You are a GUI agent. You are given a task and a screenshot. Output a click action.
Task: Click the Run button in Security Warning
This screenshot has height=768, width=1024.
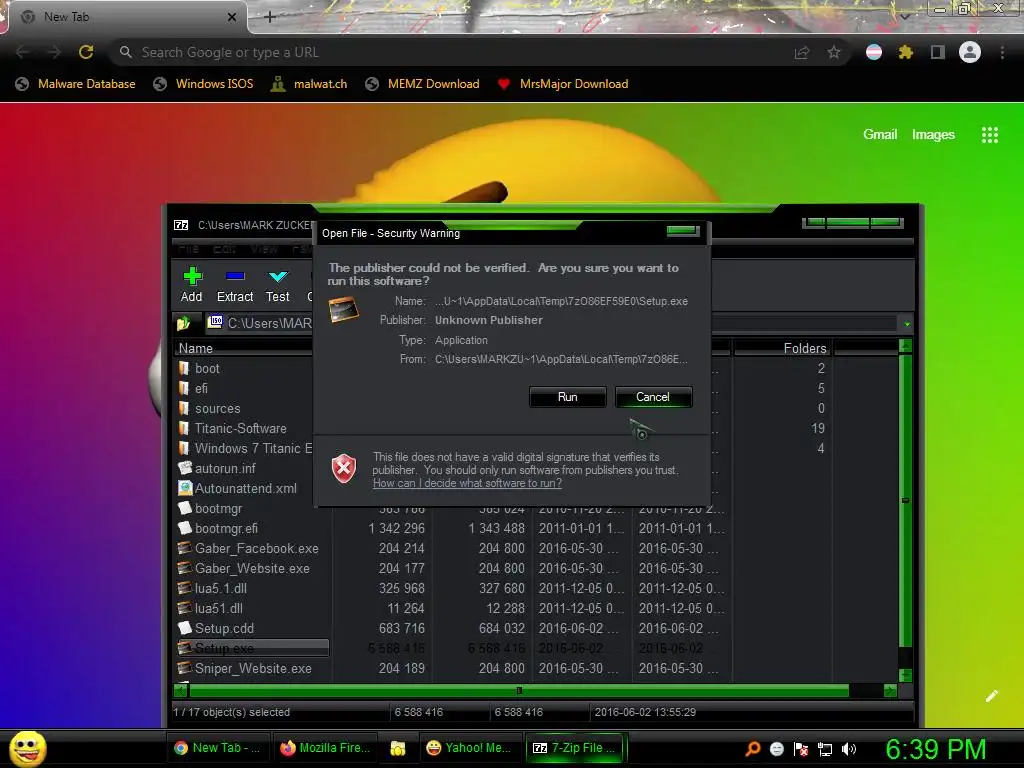[568, 397]
